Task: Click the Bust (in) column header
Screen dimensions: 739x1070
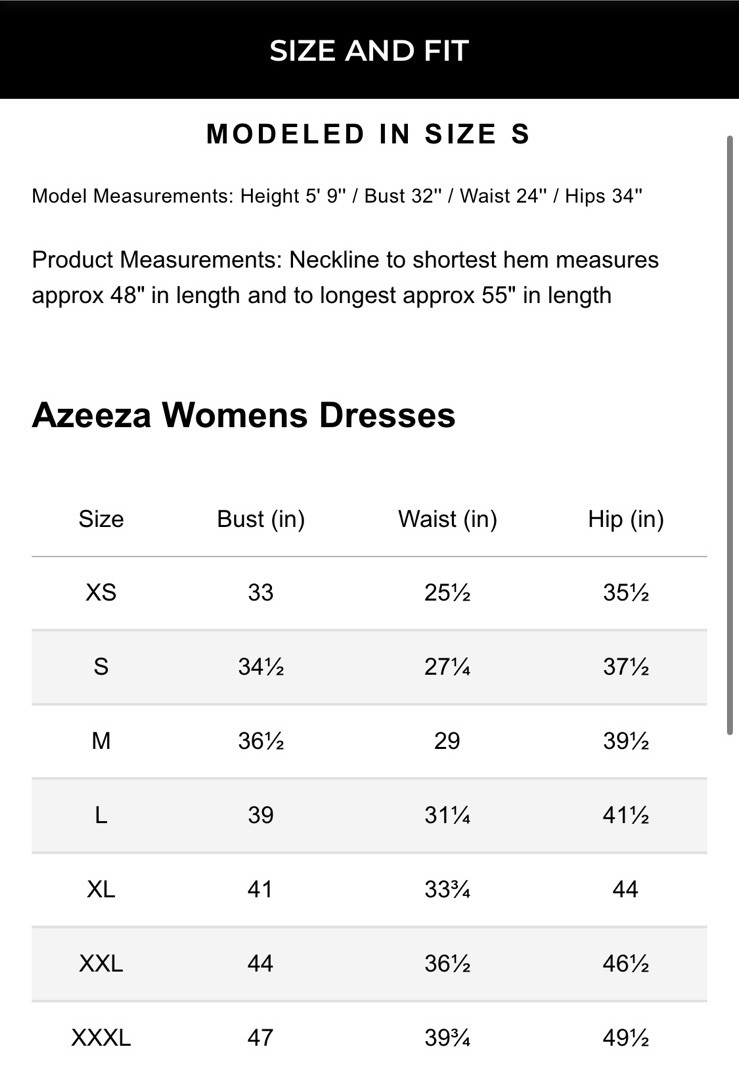Action: [x=261, y=519]
